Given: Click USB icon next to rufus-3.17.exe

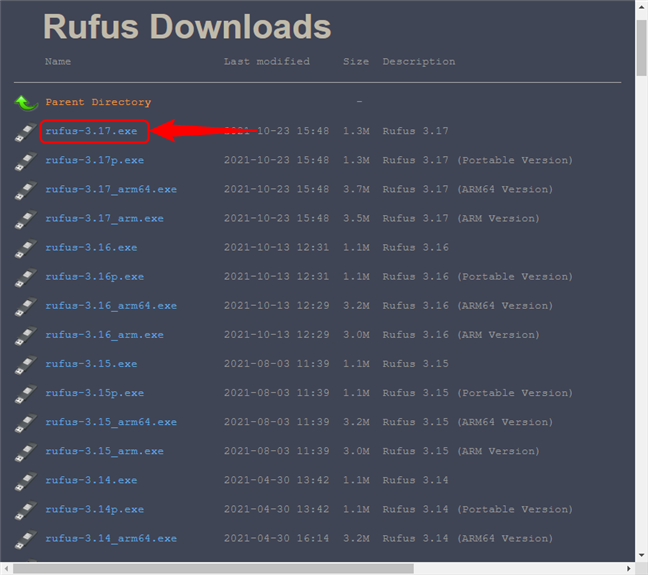Looking at the screenshot, I should pos(26,132).
